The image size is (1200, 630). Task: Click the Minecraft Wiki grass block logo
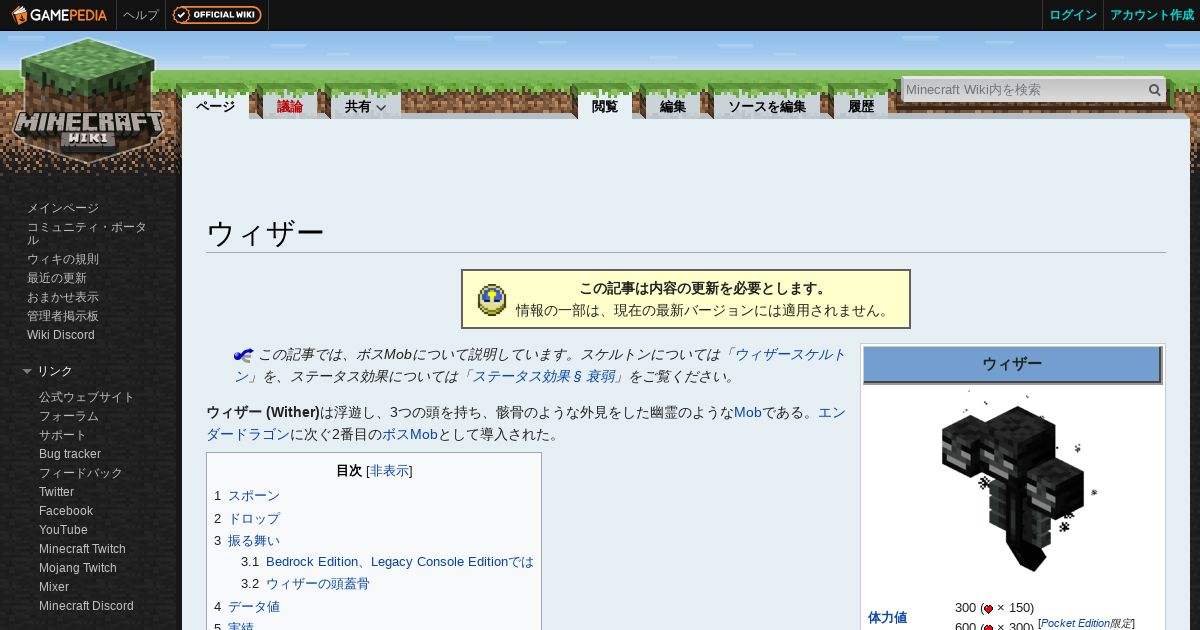(88, 100)
